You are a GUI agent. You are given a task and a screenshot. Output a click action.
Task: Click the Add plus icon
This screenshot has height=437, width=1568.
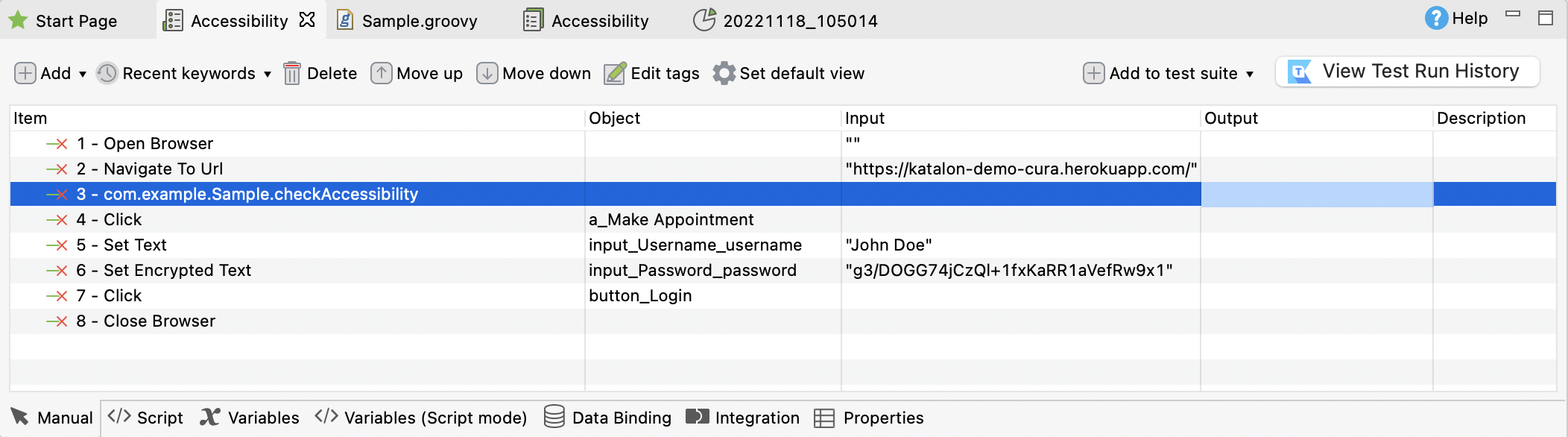pos(25,73)
